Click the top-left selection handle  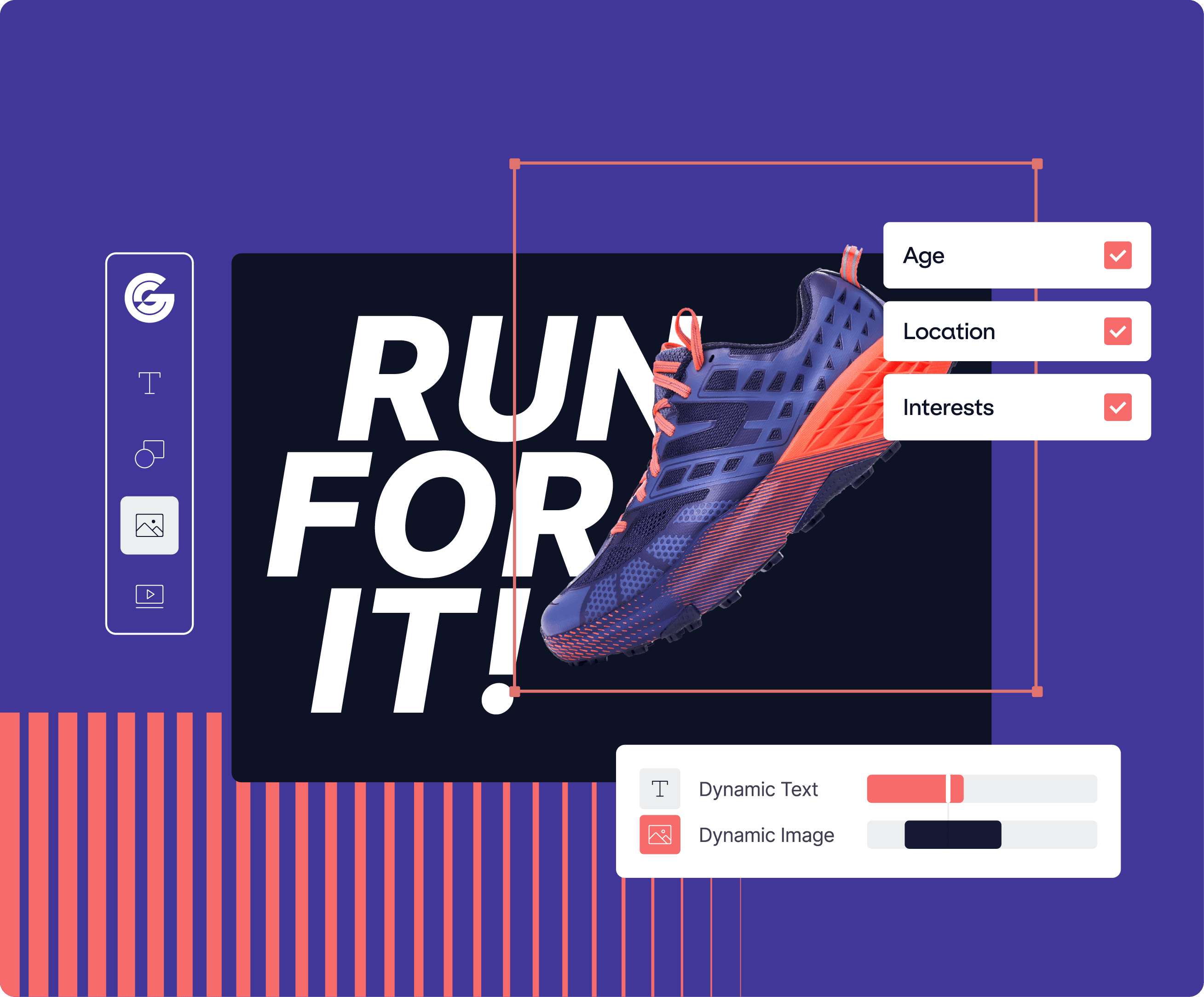(515, 165)
